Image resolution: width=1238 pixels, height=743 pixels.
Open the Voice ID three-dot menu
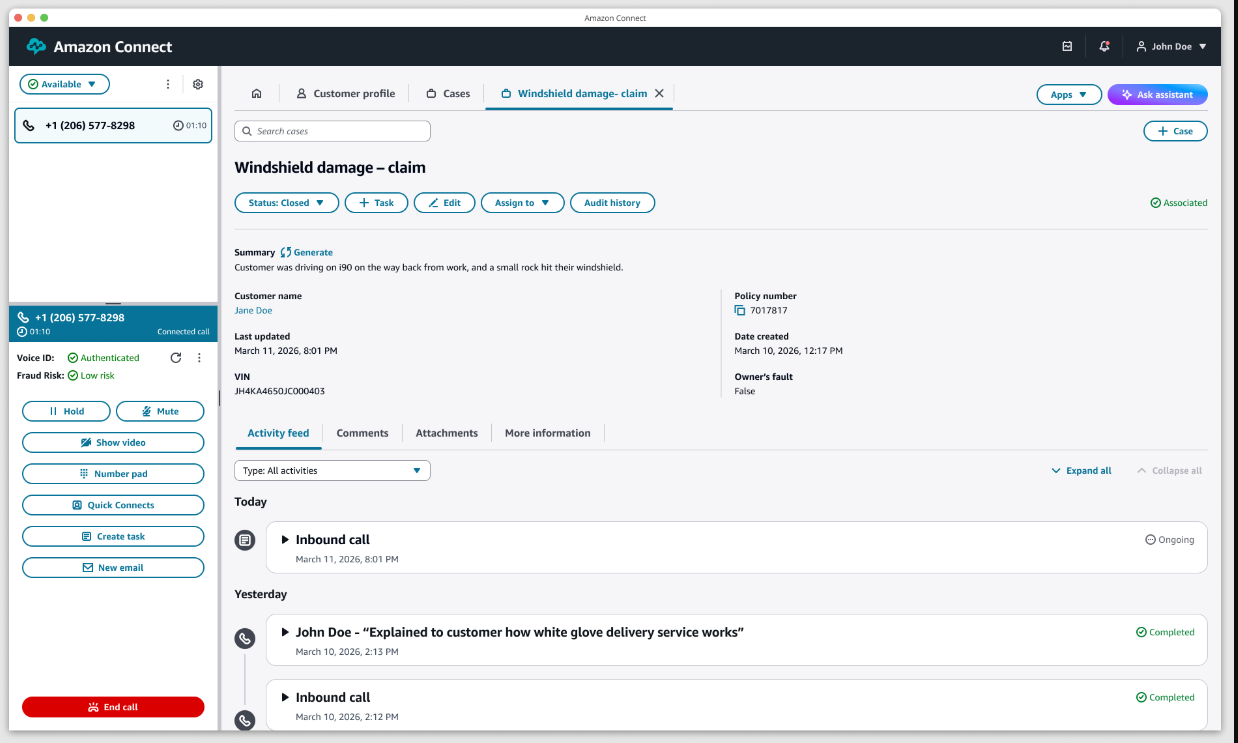tap(199, 357)
